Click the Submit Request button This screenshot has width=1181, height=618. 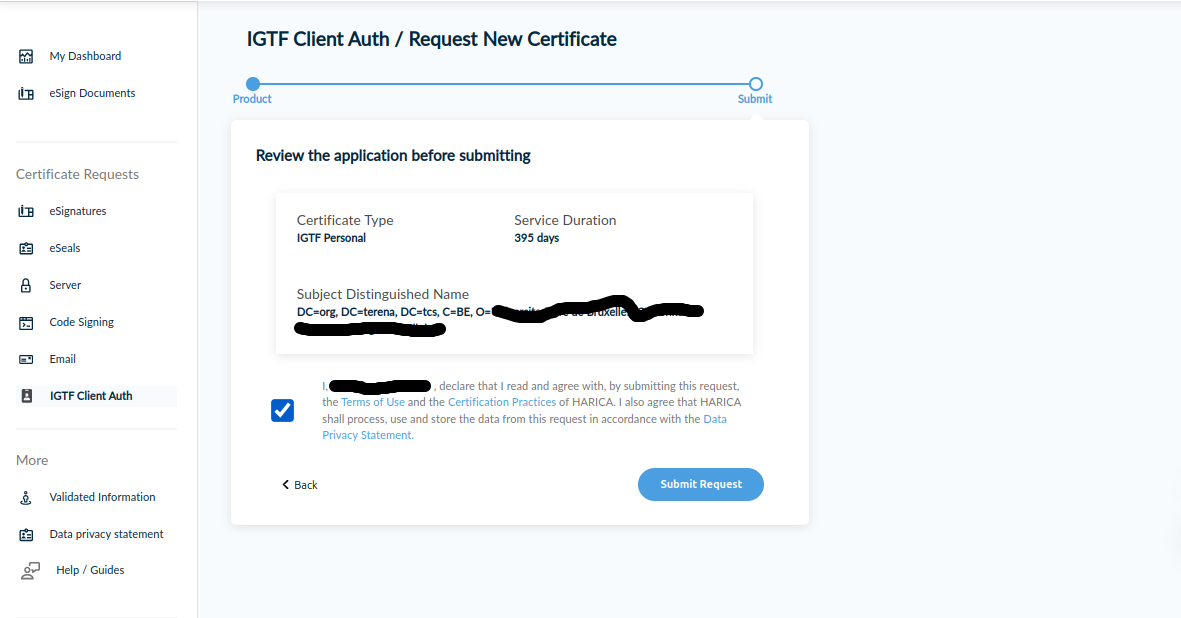700,484
